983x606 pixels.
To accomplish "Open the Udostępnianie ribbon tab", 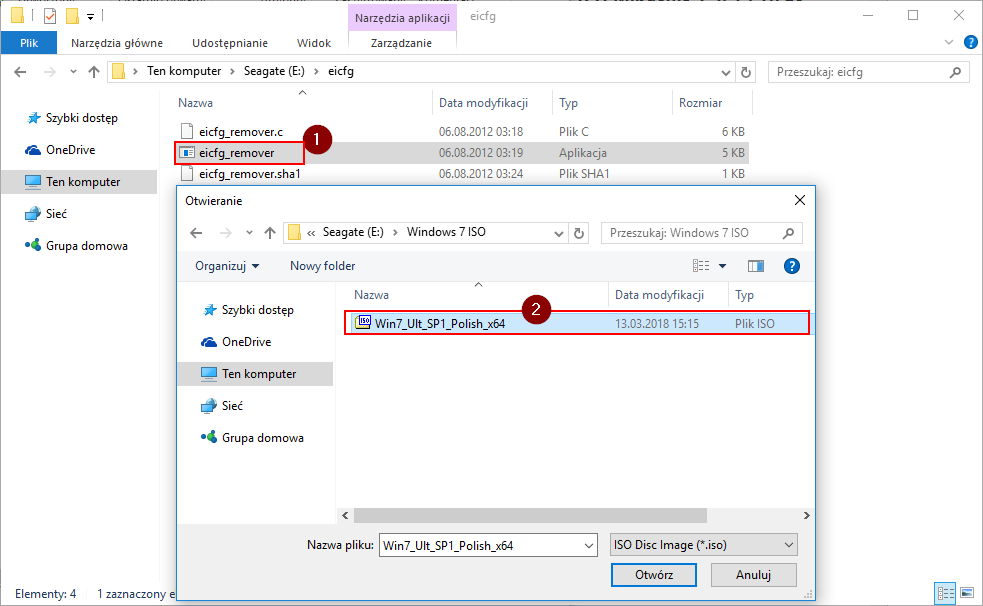I will 229,43.
